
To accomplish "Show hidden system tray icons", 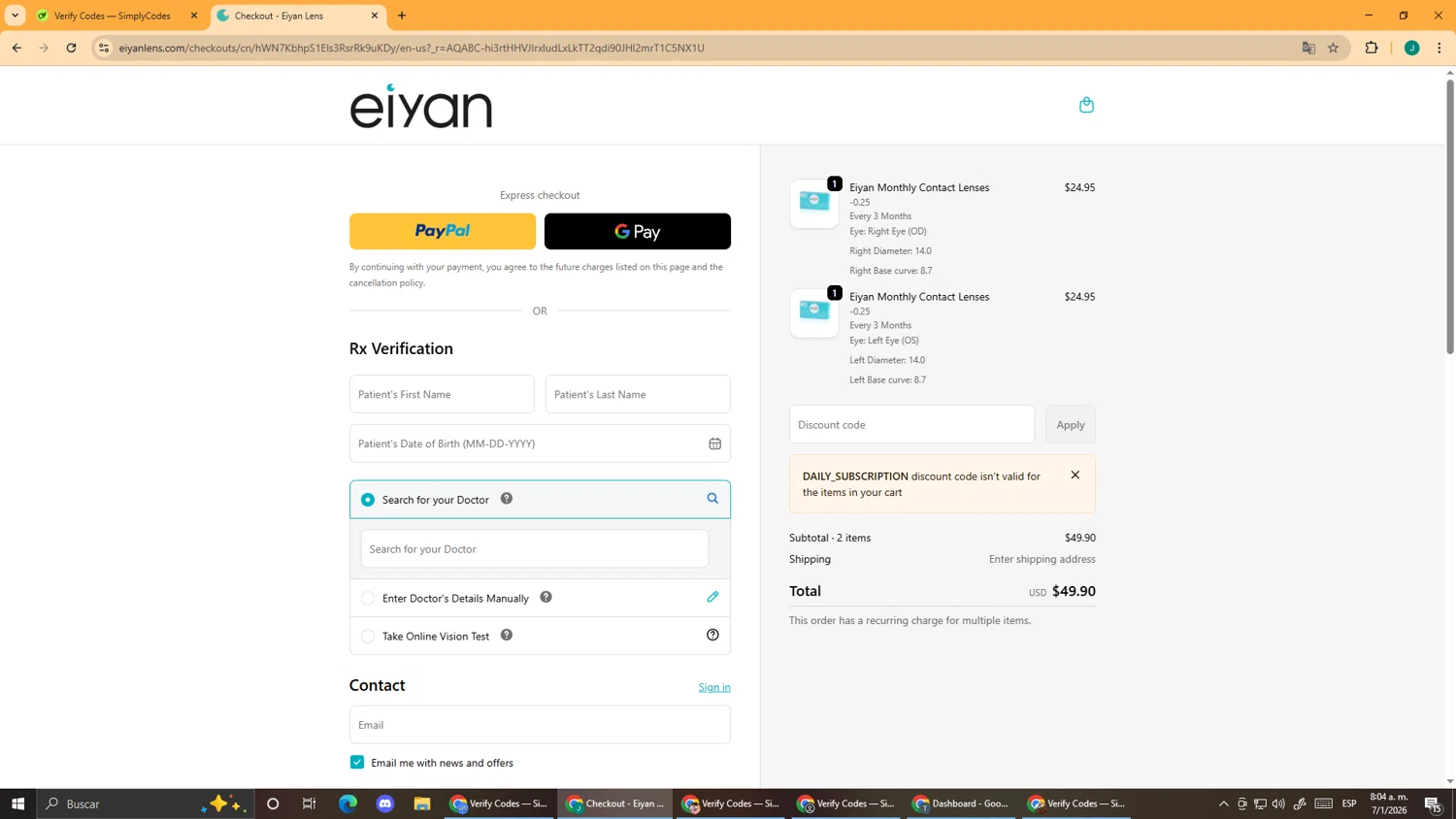I will tap(1223, 803).
